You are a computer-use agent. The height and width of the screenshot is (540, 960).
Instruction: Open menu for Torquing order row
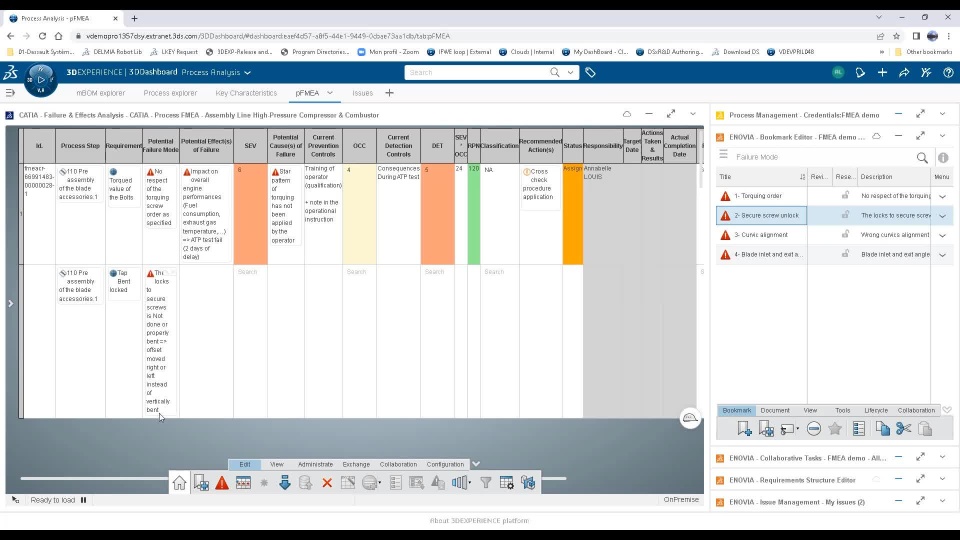(x=942, y=197)
